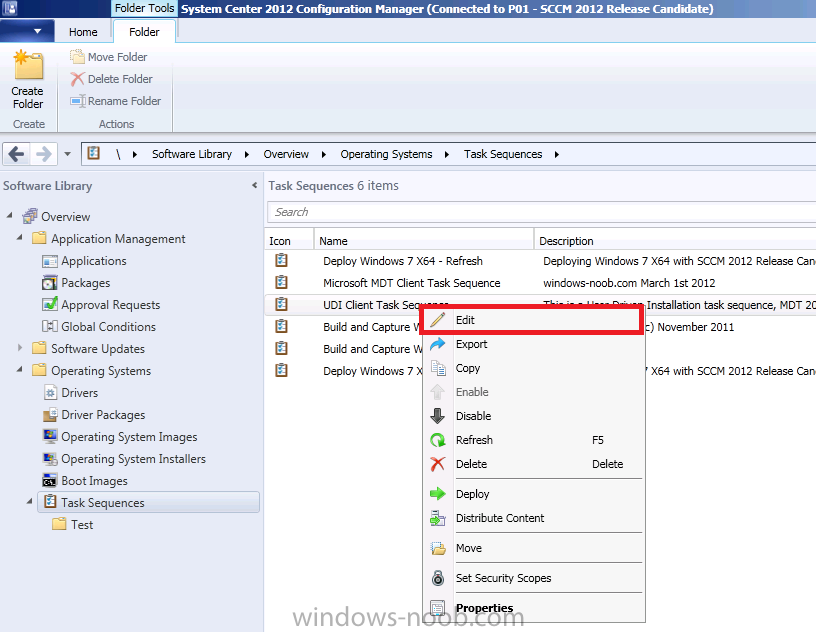Click the Back navigation arrow
Image resolution: width=816 pixels, height=632 pixels.
[x=17, y=154]
